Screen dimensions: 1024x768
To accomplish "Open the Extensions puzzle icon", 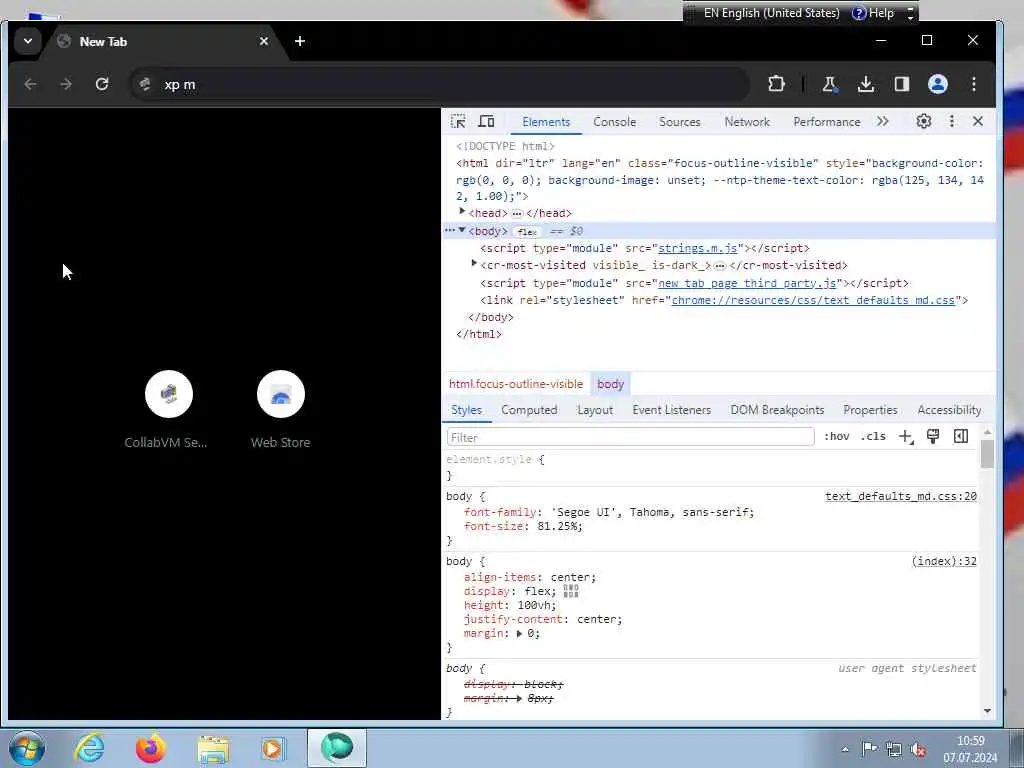I will tap(776, 84).
